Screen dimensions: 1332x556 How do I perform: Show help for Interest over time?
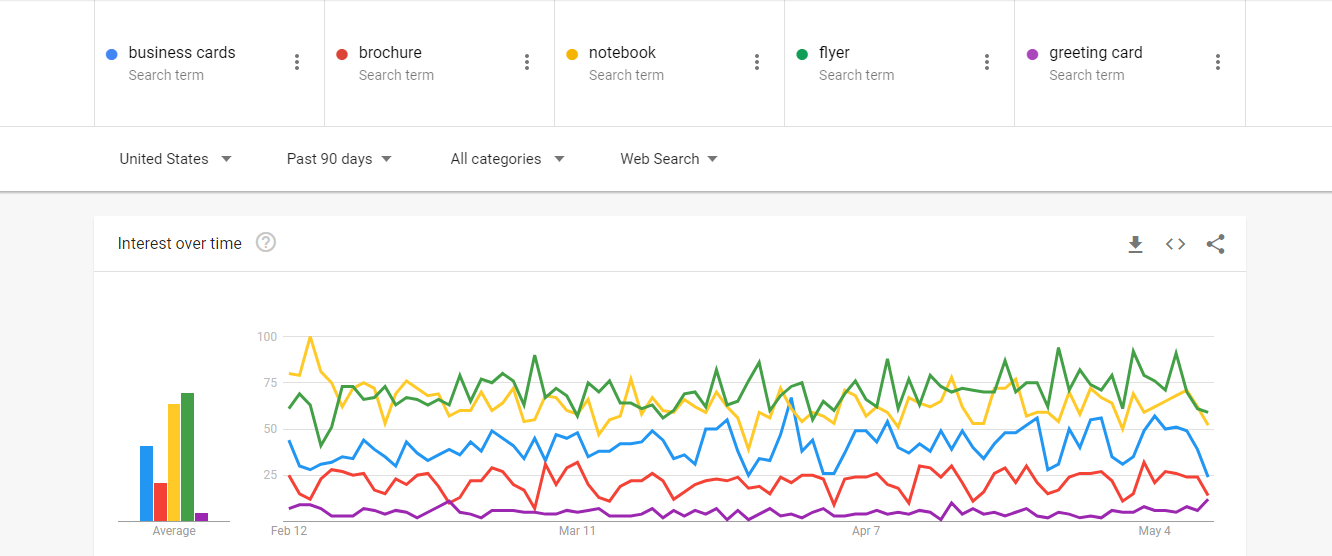(265, 242)
